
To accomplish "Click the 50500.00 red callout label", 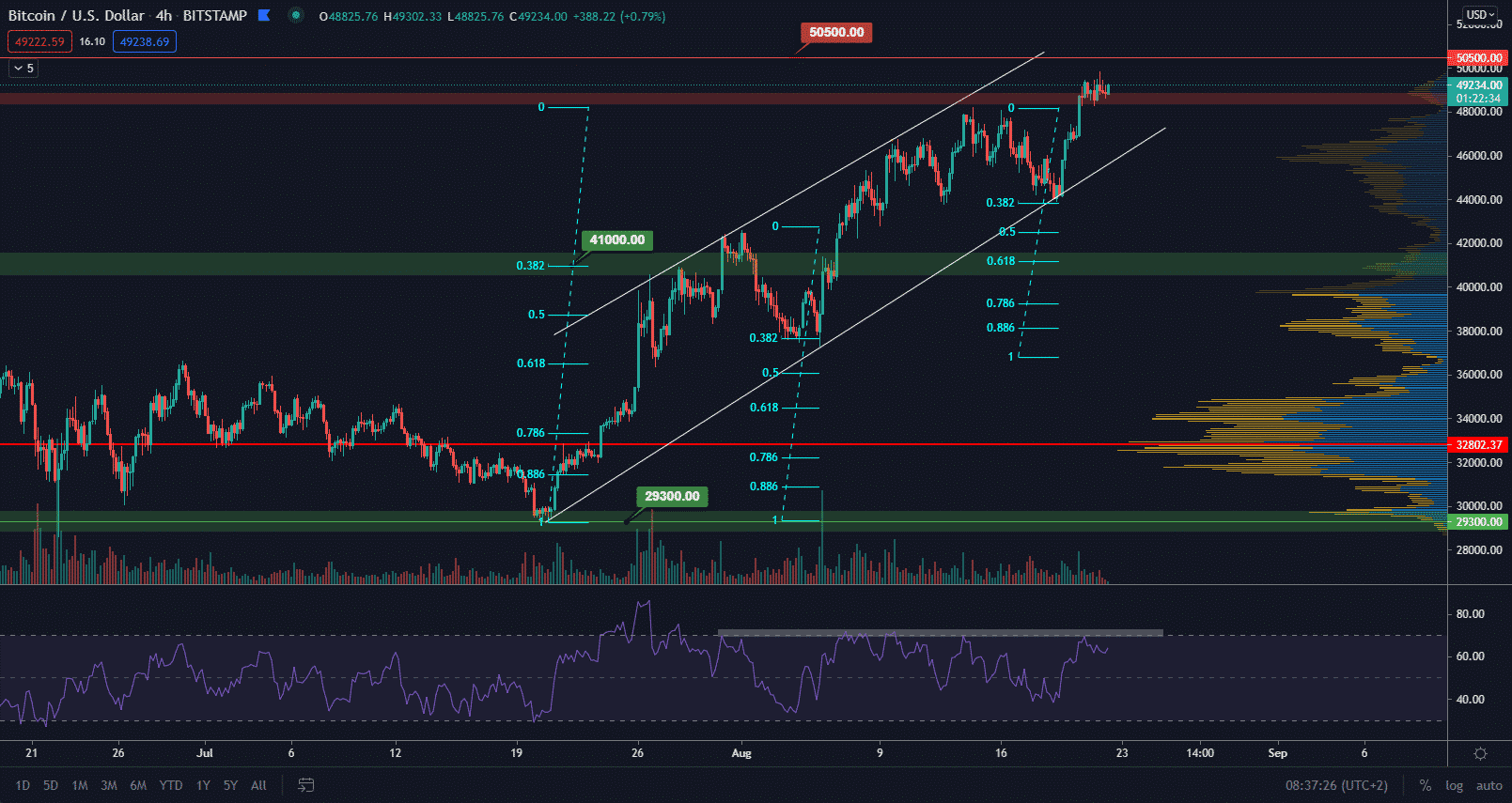I will click(x=836, y=33).
